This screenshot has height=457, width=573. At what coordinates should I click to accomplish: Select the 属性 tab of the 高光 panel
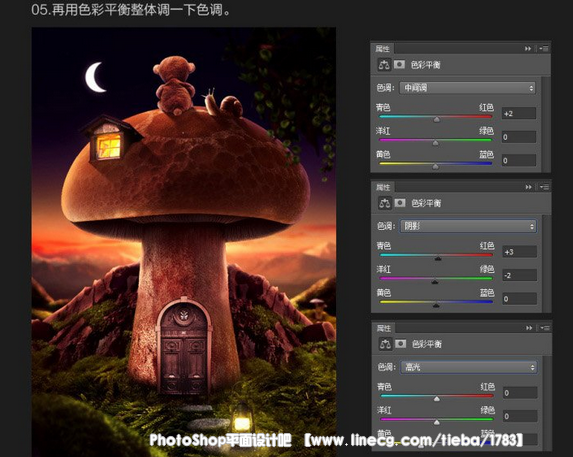pos(384,328)
